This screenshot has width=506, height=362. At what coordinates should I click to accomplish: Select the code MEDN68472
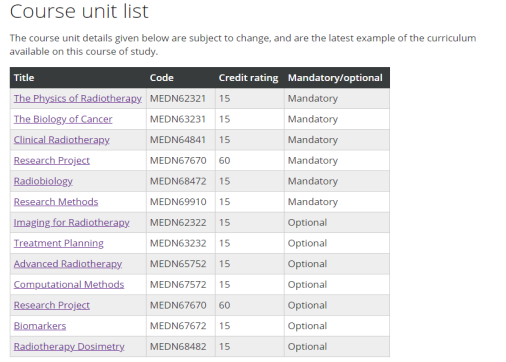pos(178,181)
